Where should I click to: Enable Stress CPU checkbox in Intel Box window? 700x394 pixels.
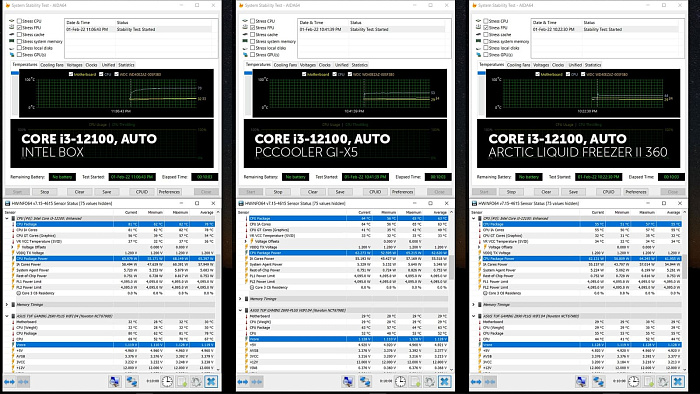point(19,21)
